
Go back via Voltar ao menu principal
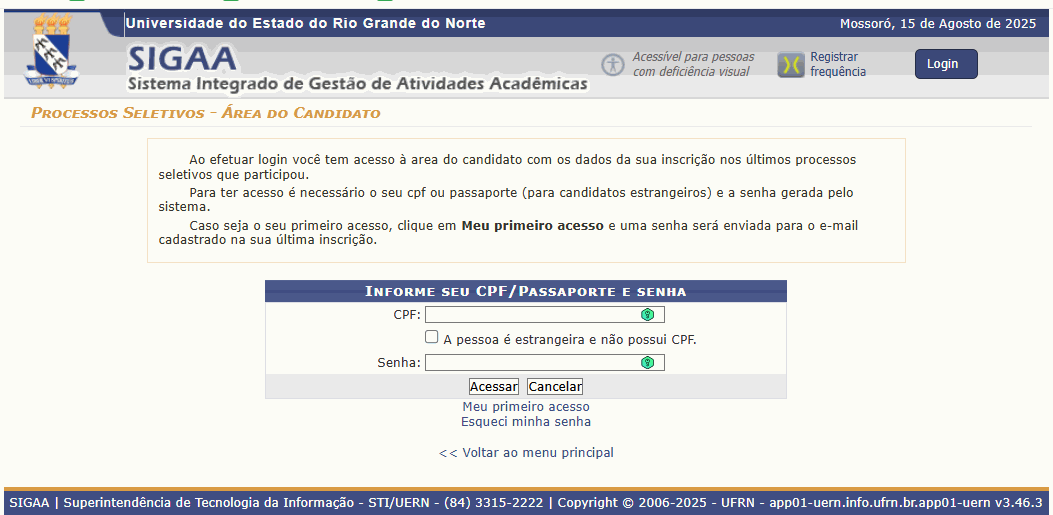point(526,453)
